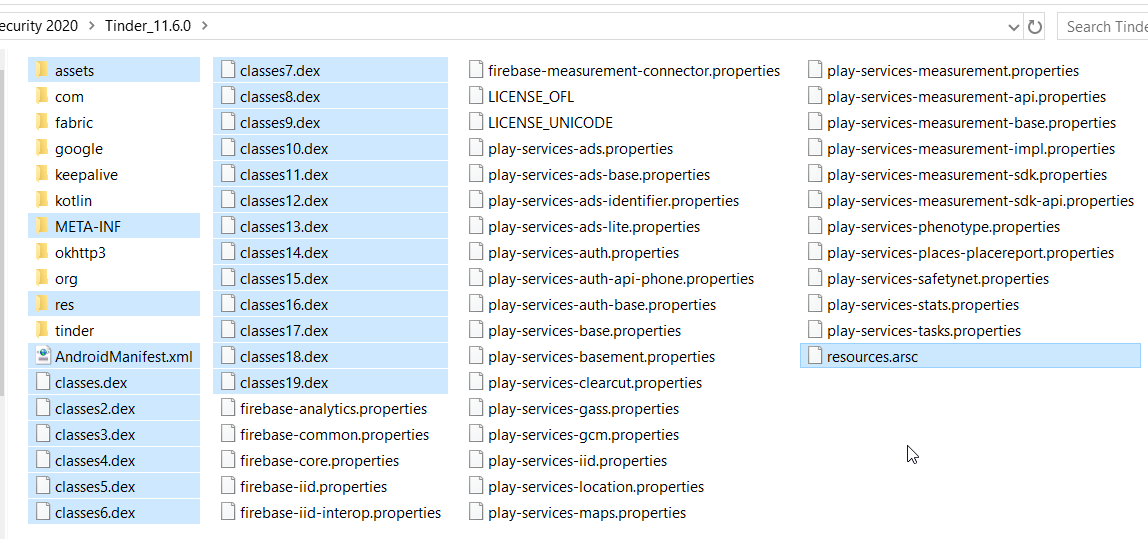Select firebase-measurement-connector.properties file name

pos(634,70)
